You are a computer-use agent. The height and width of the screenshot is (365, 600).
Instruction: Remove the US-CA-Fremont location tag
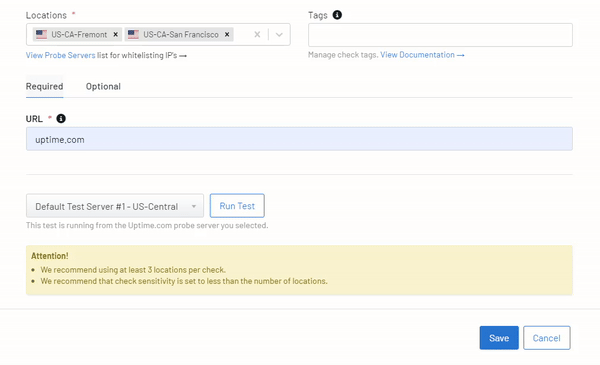[x=115, y=34]
